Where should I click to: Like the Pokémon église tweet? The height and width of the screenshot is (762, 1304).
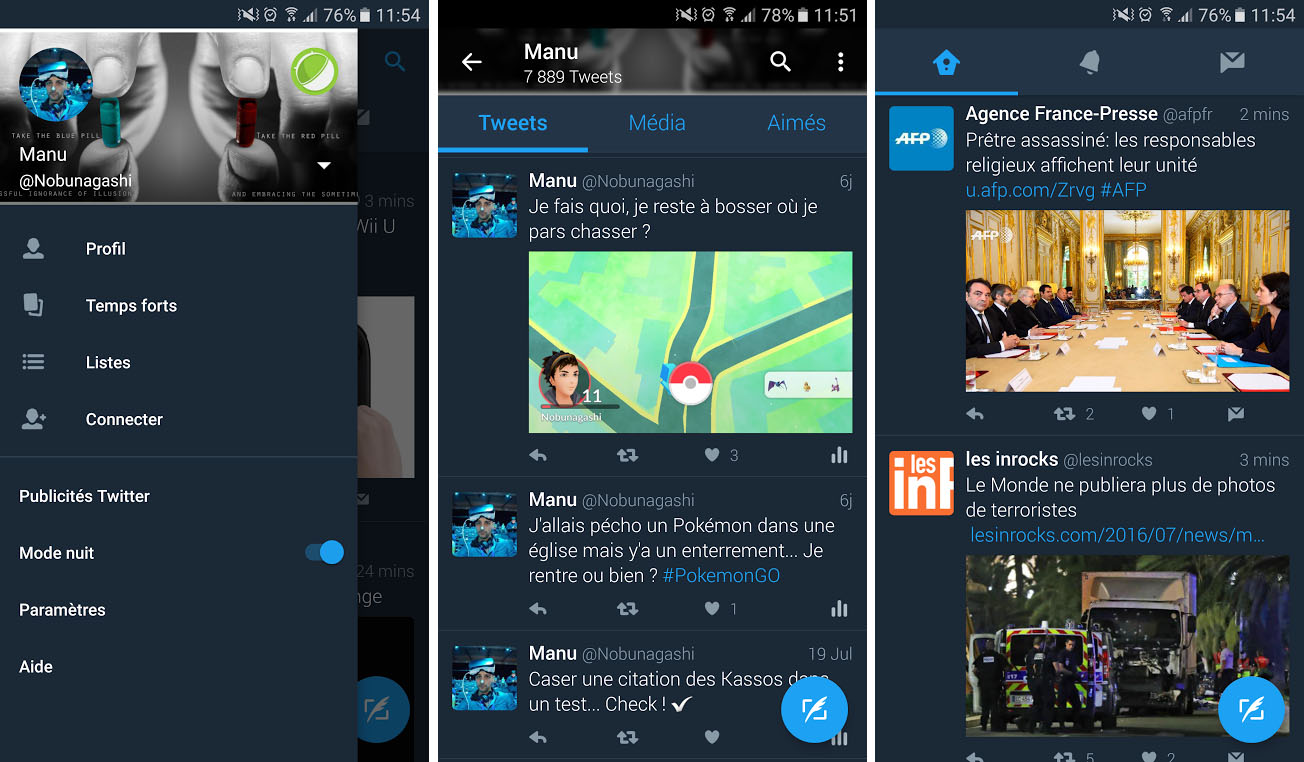(x=712, y=608)
